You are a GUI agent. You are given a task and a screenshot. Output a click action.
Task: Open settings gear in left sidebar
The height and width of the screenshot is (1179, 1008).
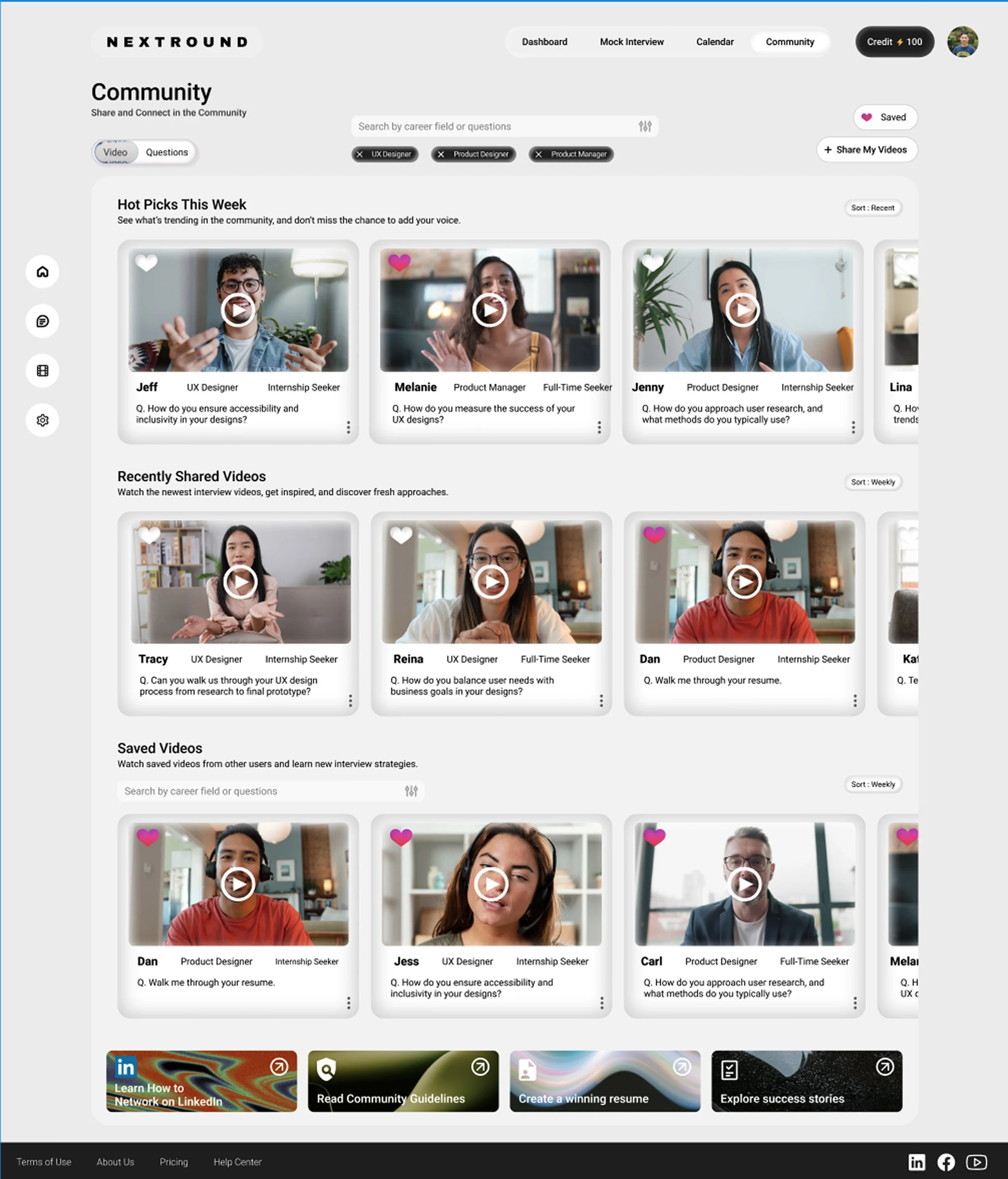click(x=42, y=420)
